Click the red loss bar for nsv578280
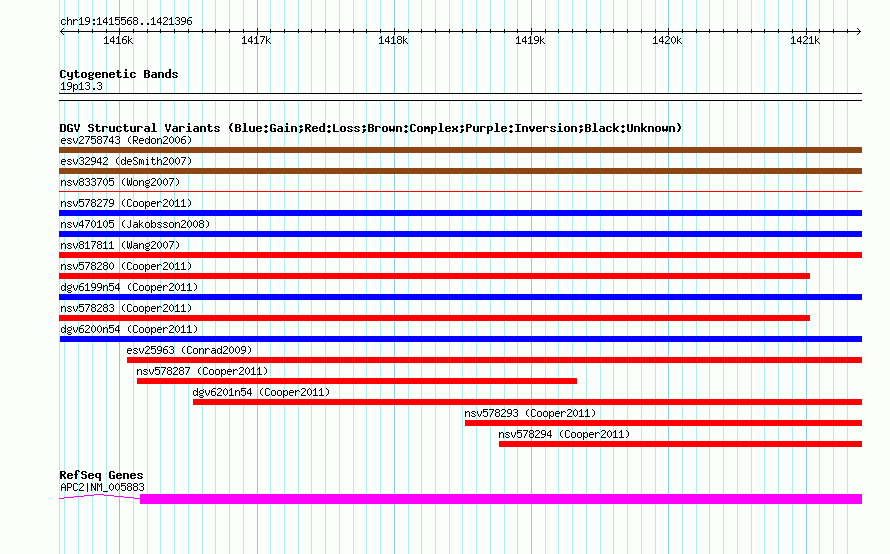This screenshot has width=890, height=554. click(434, 276)
